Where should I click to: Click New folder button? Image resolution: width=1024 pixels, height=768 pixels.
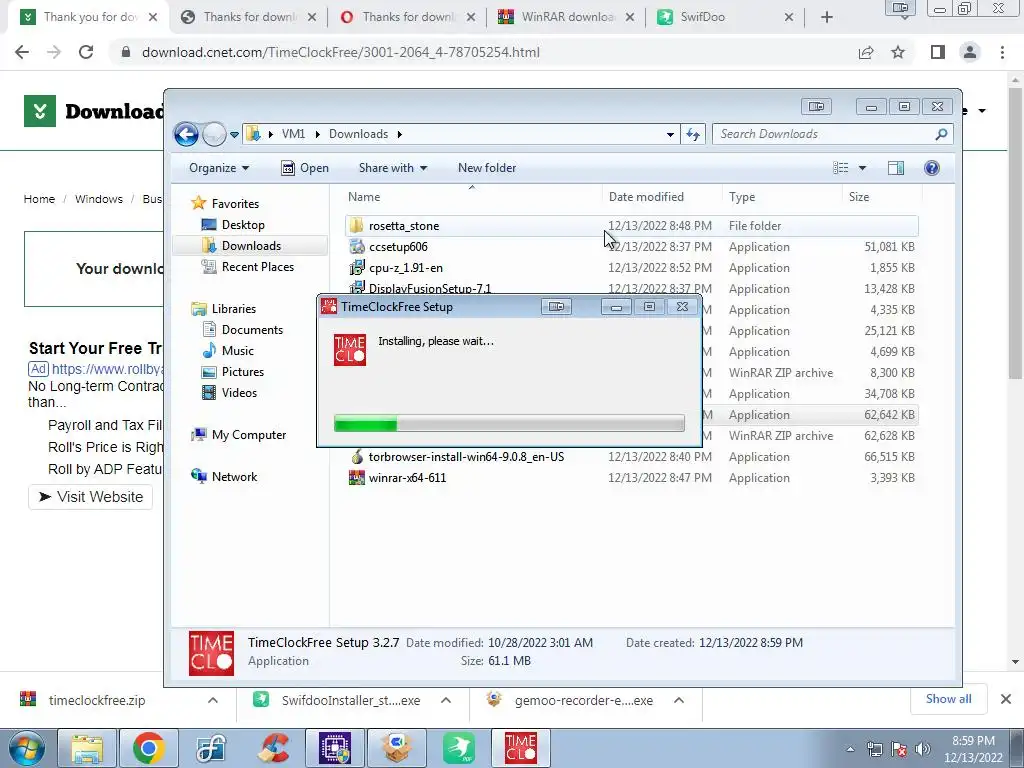(x=487, y=168)
